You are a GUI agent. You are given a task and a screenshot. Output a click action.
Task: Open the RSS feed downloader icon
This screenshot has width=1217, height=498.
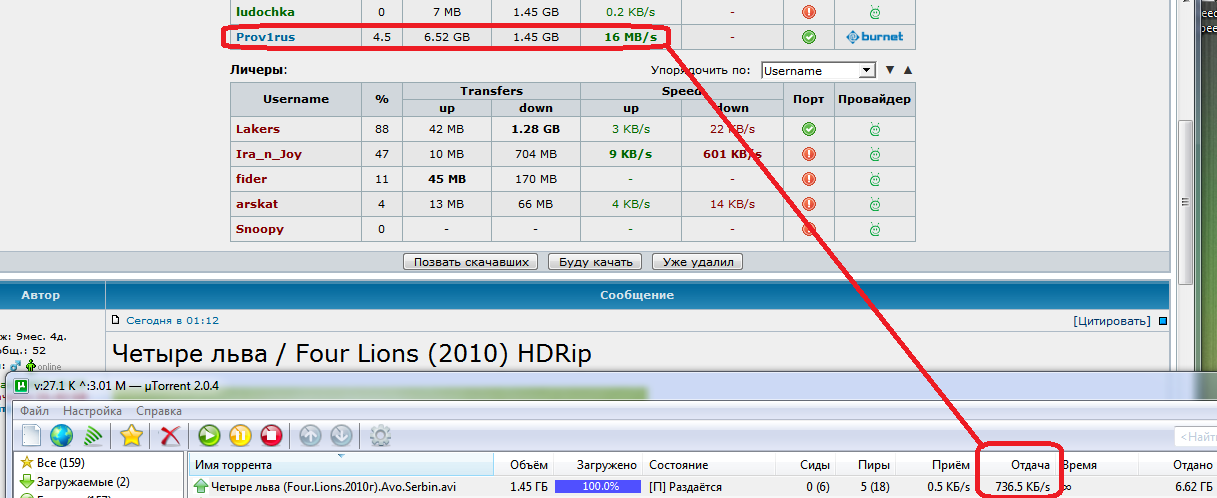pyautogui.click(x=93, y=436)
